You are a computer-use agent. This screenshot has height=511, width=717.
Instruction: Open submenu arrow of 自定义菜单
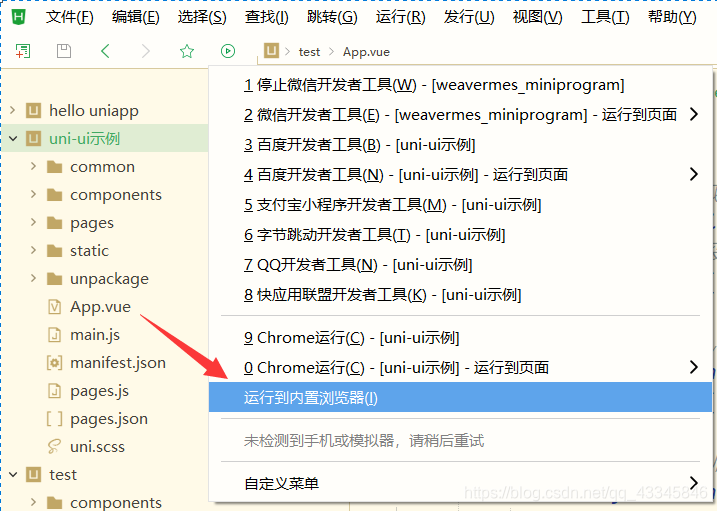point(694,483)
